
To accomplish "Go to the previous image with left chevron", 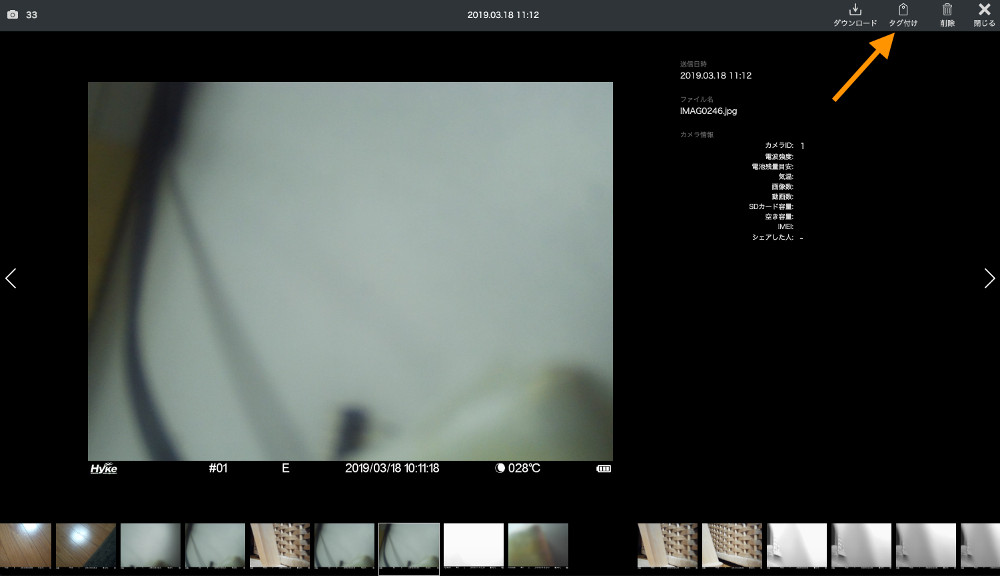I will click(x=11, y=278).
